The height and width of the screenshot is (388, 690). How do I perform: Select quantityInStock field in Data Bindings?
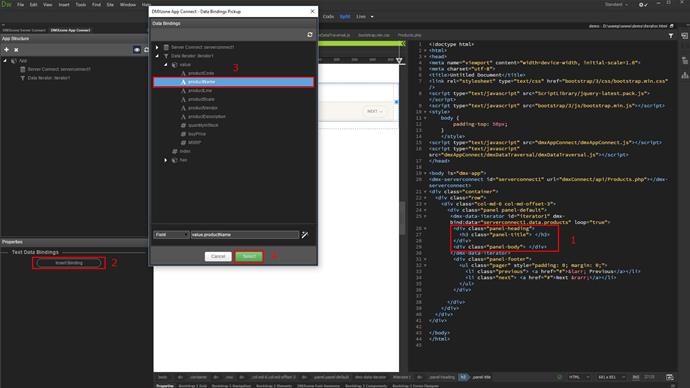click(203, 125)
